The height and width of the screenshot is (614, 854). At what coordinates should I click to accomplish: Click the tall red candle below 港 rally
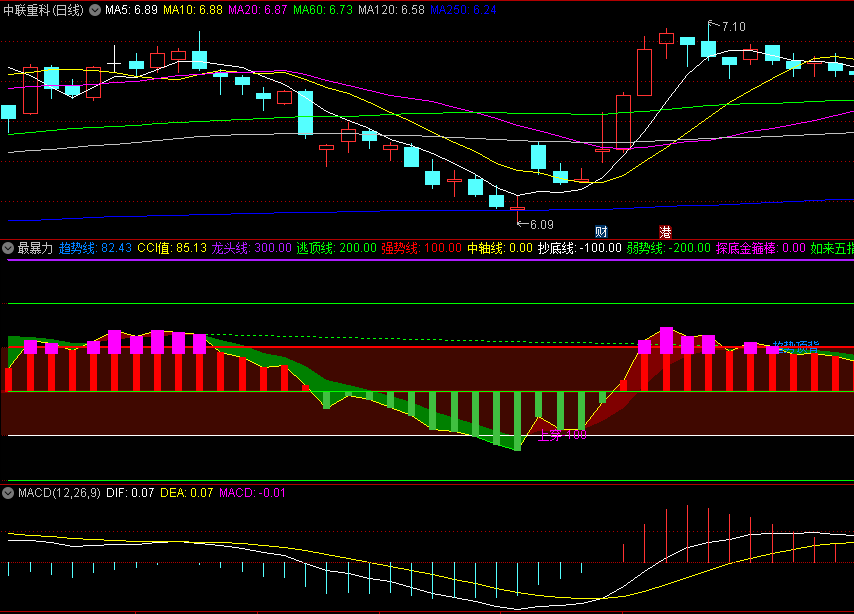click(644, 72)
